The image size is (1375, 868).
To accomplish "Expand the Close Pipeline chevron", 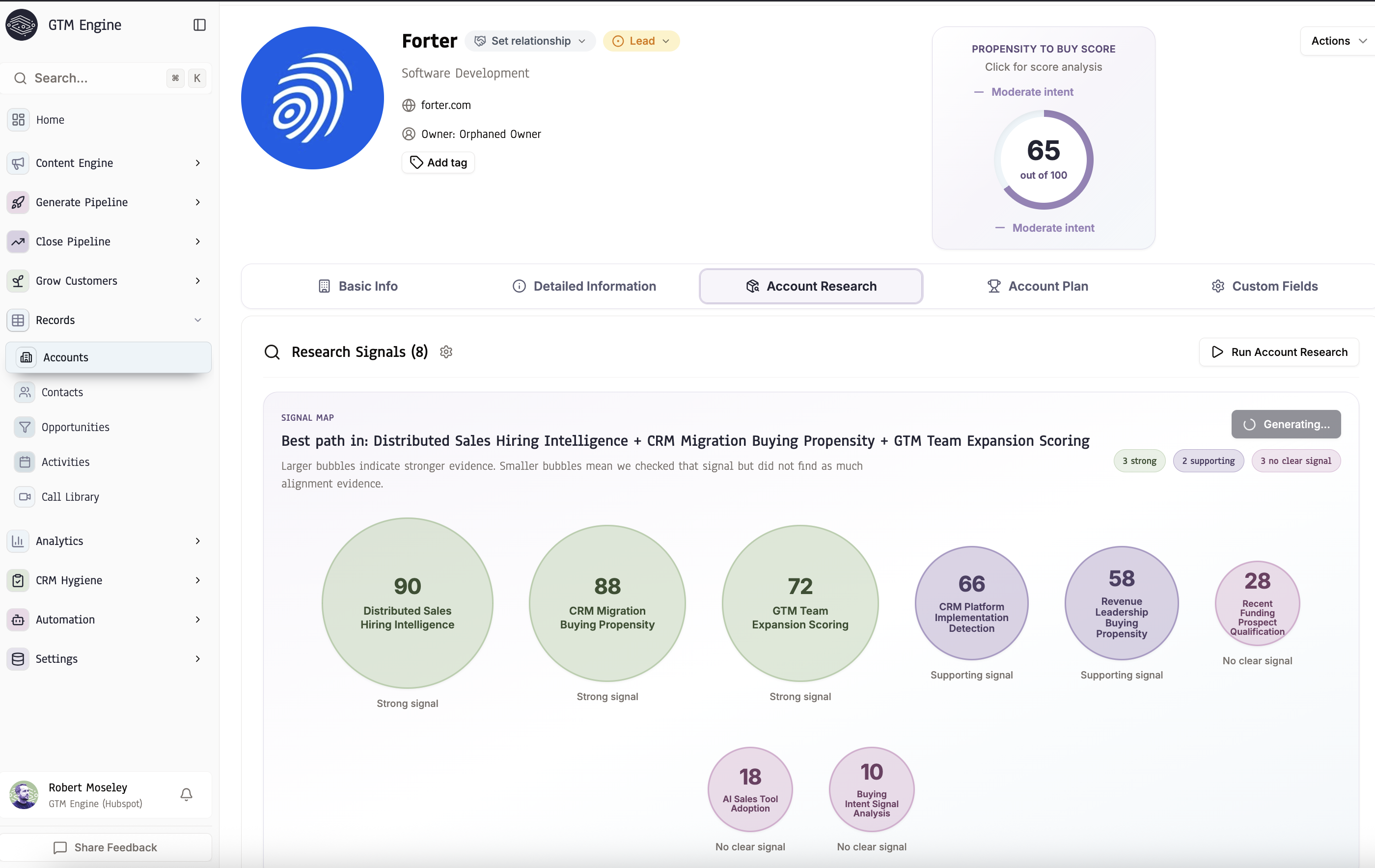I will tap(198, 242).
